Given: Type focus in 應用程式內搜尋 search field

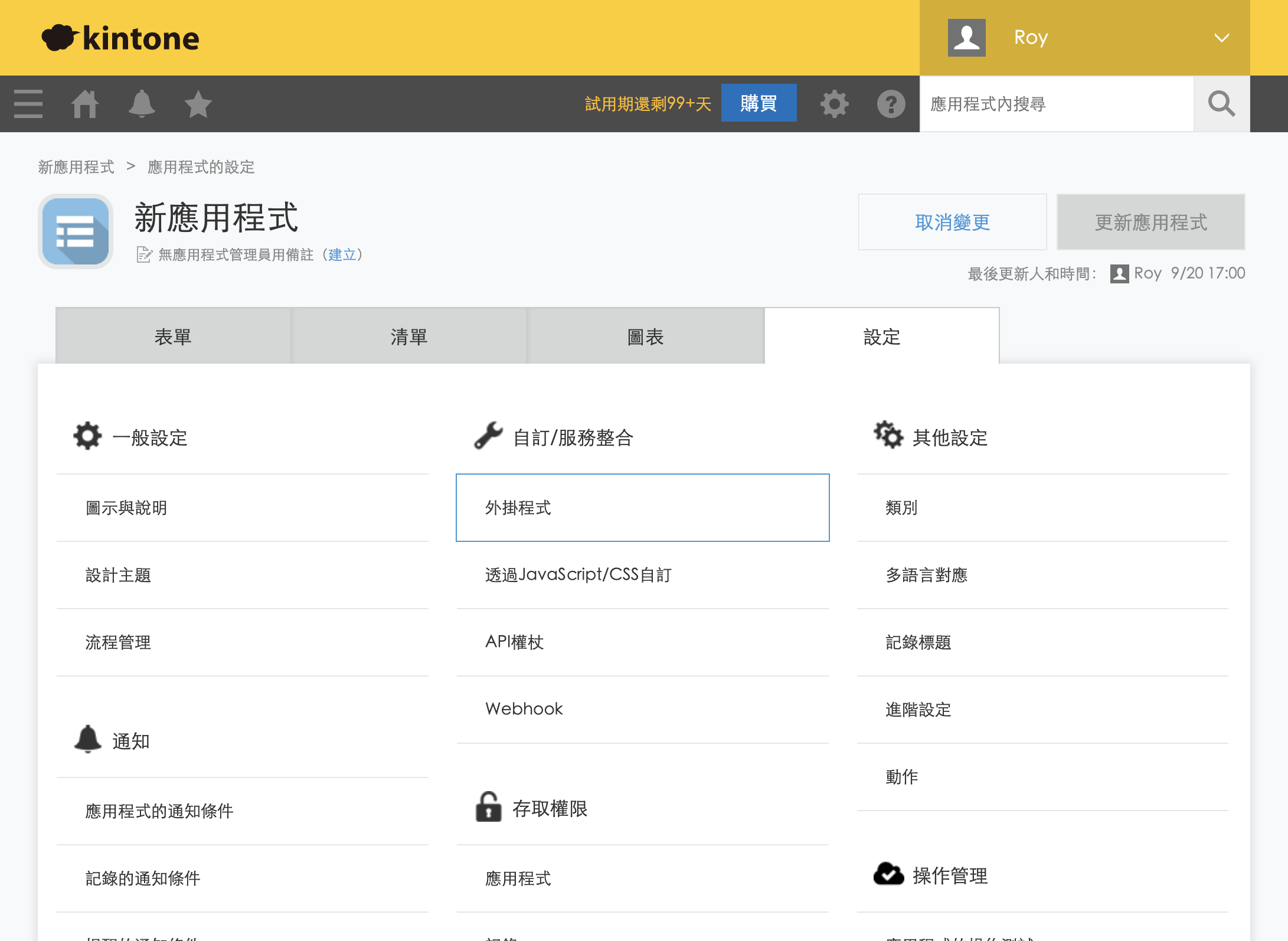Looking at the screenshot, I should coord(1057,104).
